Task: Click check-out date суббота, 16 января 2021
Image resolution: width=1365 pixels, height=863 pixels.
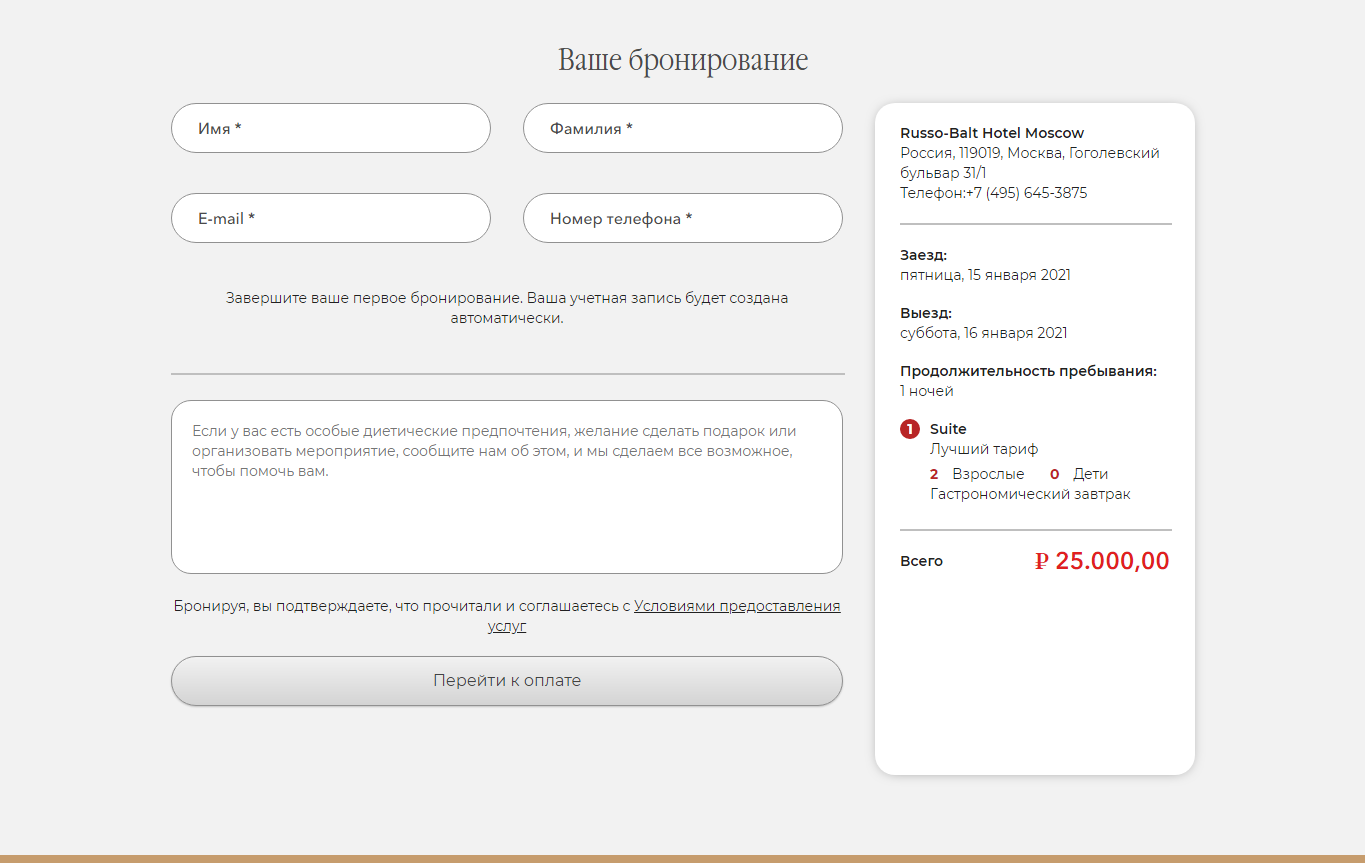Action: point(983,333)
